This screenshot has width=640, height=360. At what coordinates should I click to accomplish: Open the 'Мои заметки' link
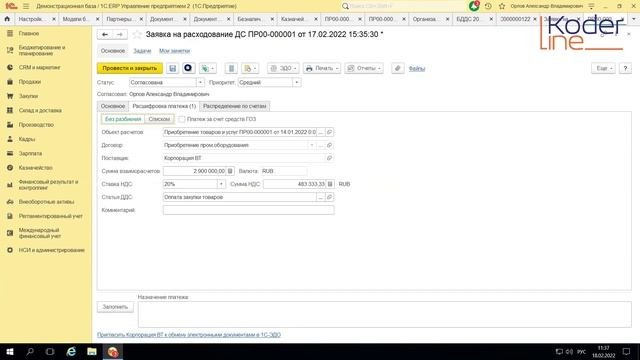[174, 51]
